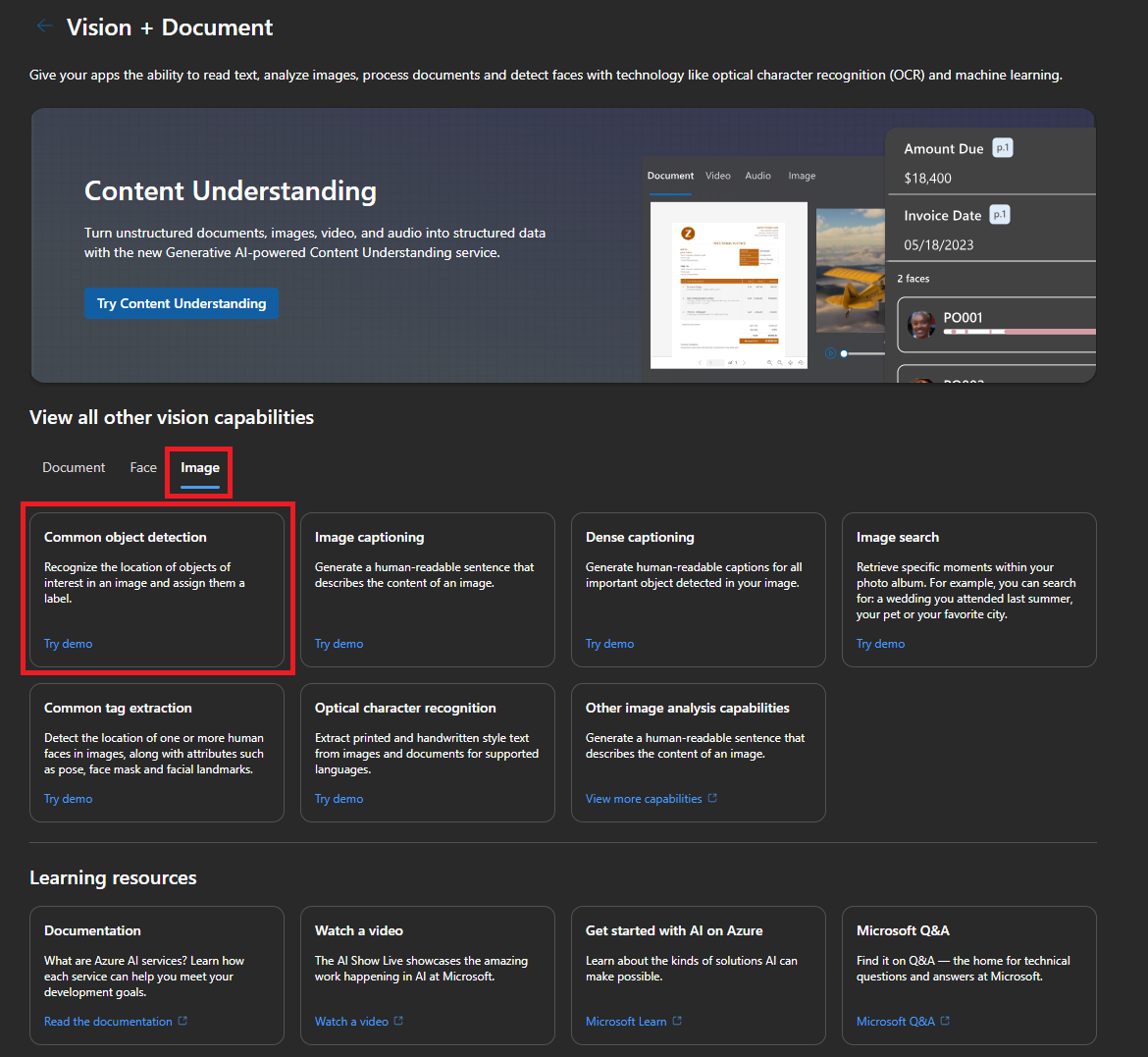This screenshot has width=1148, height=1057.
Task: Click the Try Content Understanding button
Action: (182, 303)
